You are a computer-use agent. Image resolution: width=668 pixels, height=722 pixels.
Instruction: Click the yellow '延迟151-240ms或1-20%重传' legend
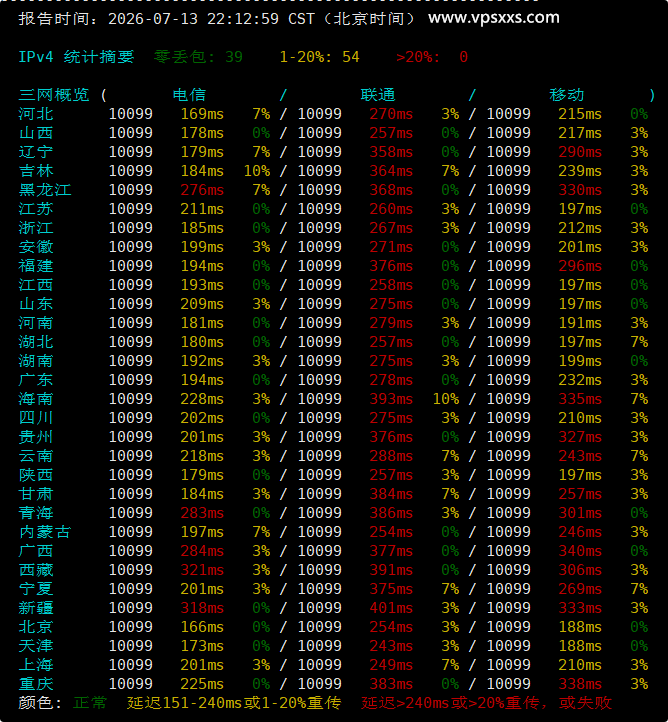click(234, 703)
